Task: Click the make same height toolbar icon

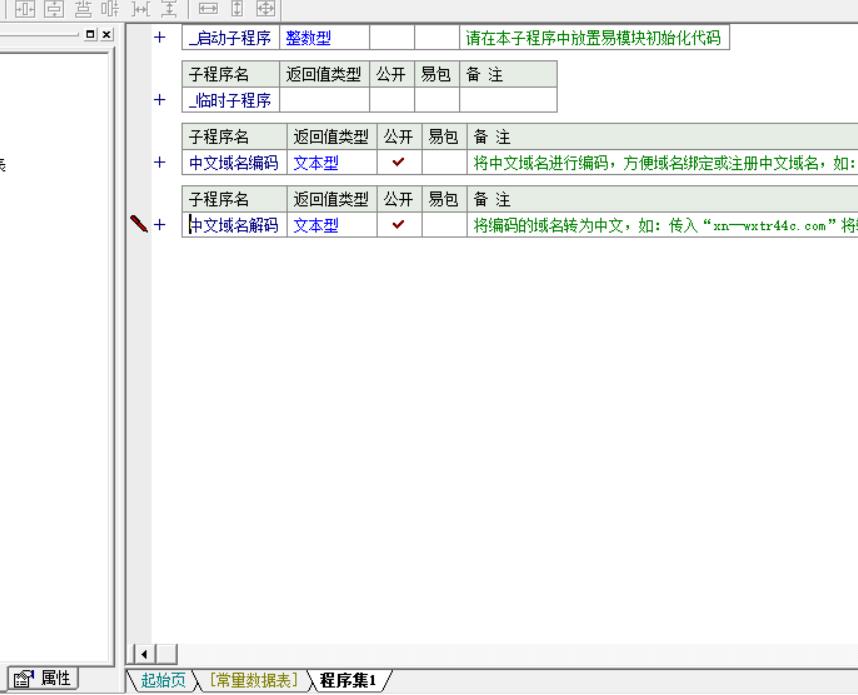Action: click(237, 8)
